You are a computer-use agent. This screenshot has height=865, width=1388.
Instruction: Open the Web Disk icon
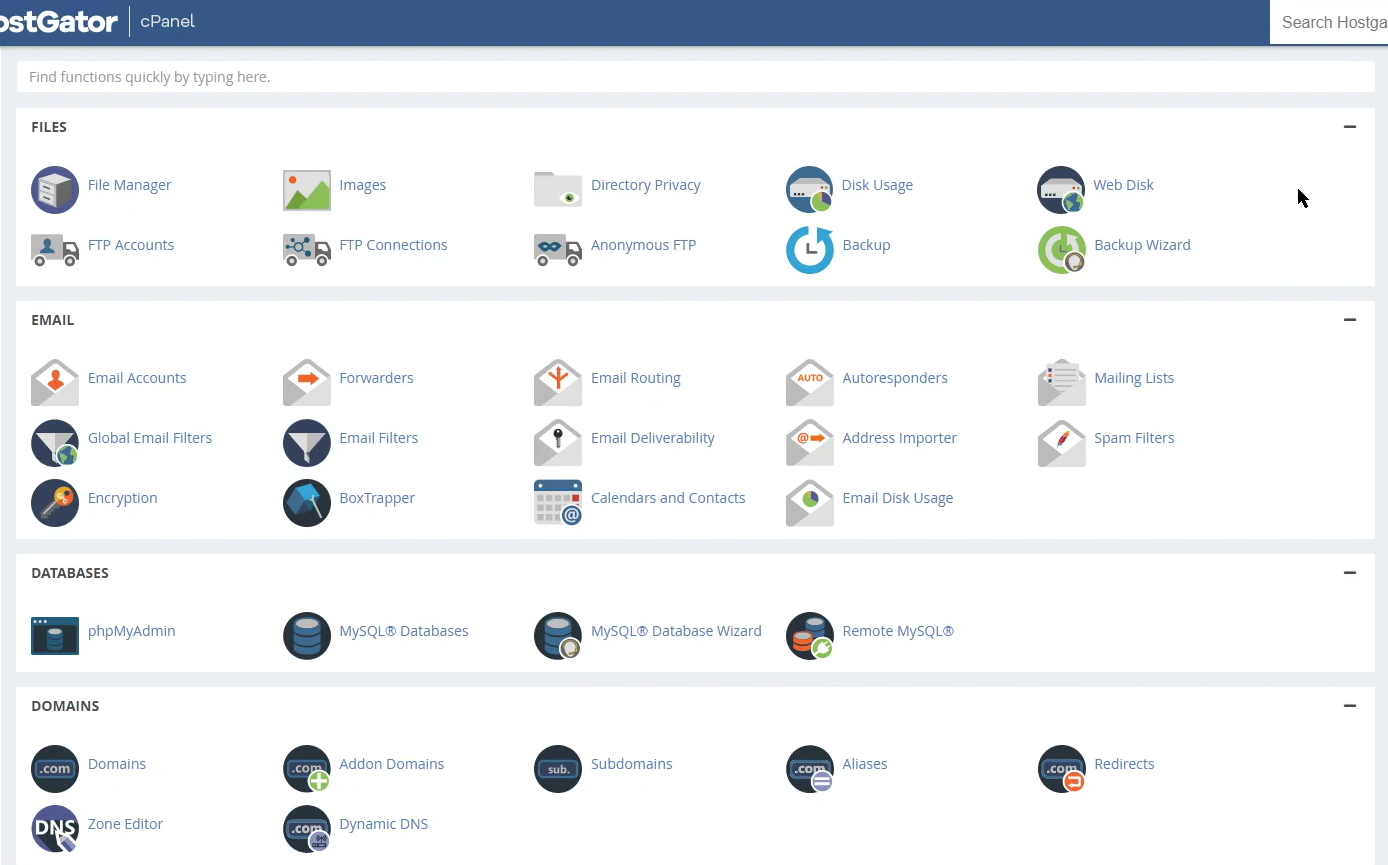click(1061, 190)
